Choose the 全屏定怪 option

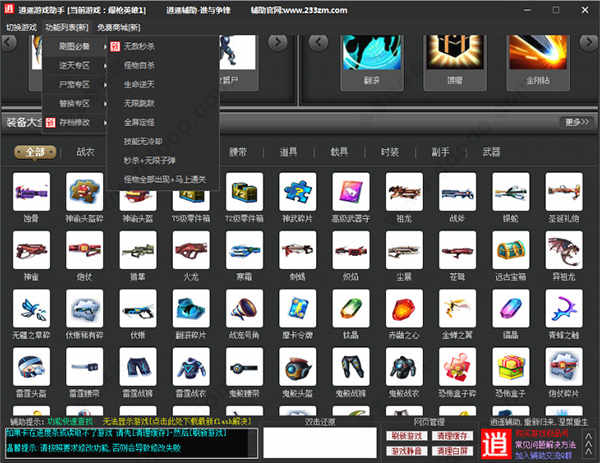139,122
